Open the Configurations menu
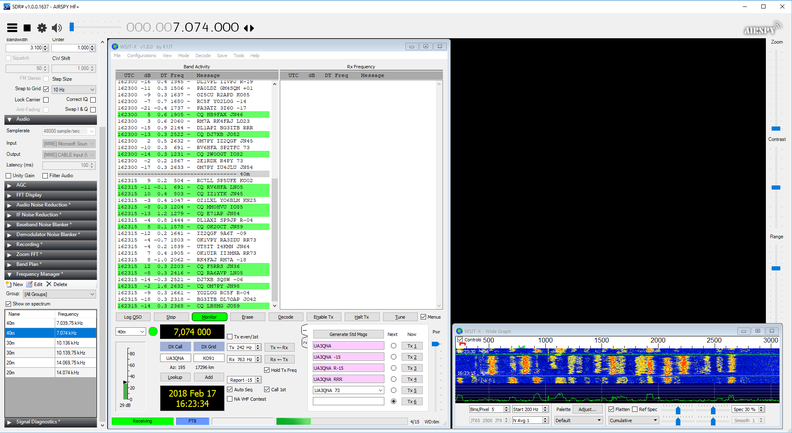792x433 pixels. click(x=142, y=56)
